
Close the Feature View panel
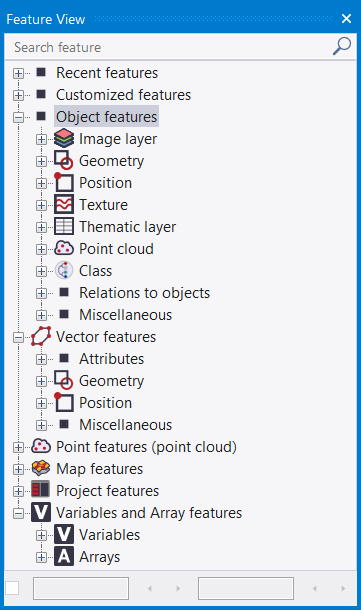(346, 18)
